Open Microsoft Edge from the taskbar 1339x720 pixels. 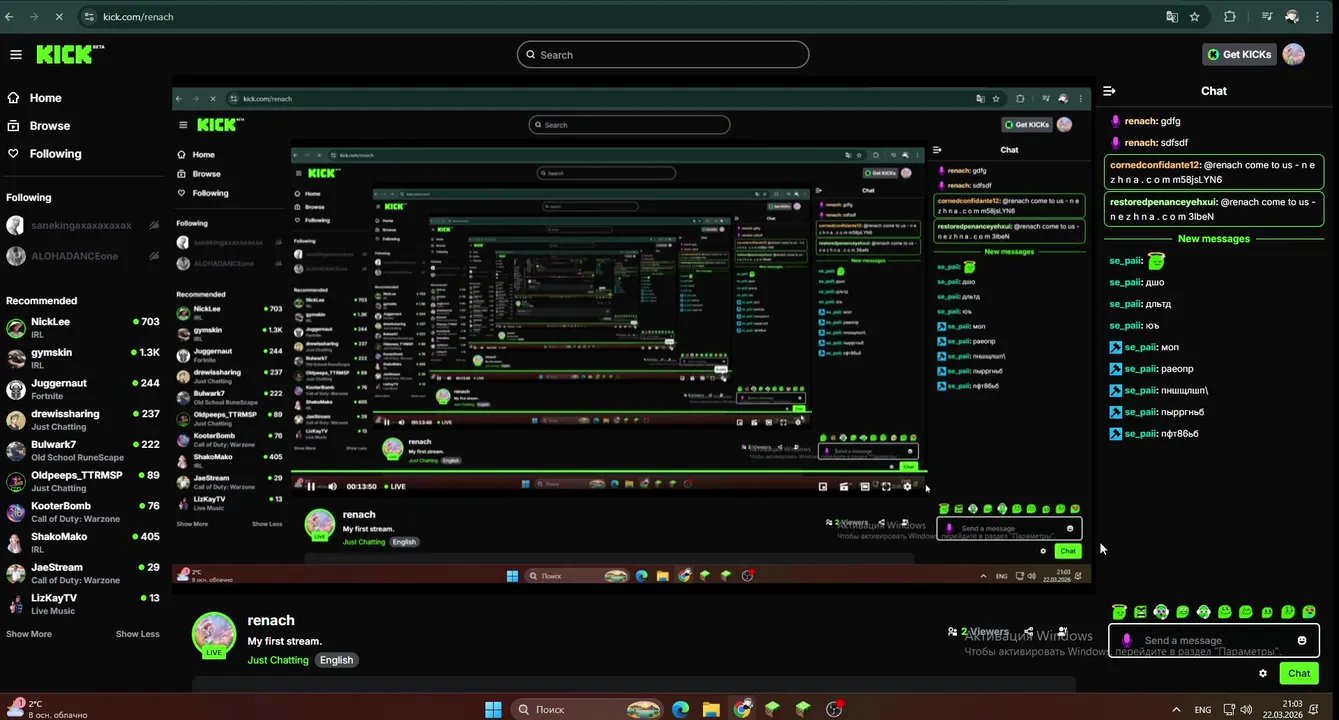681,709
